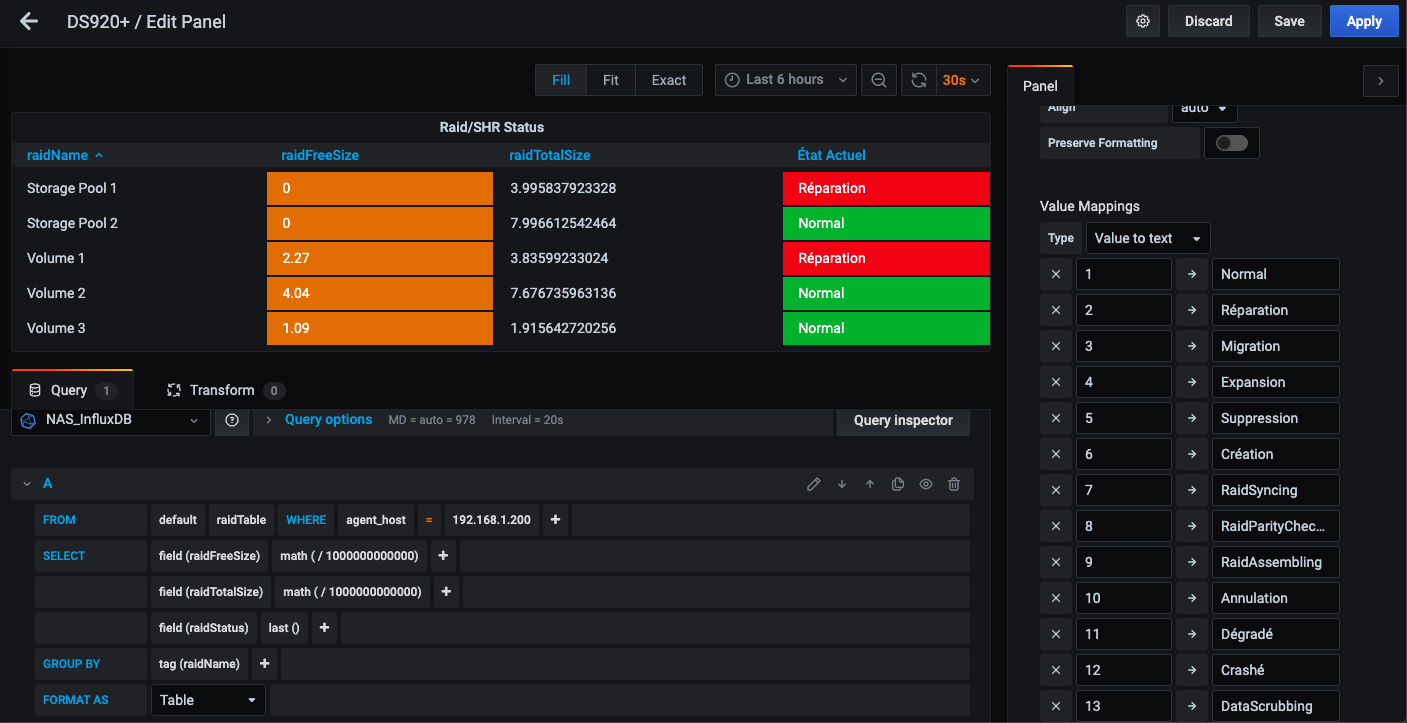Open the Query inspector

click(903, 421)
